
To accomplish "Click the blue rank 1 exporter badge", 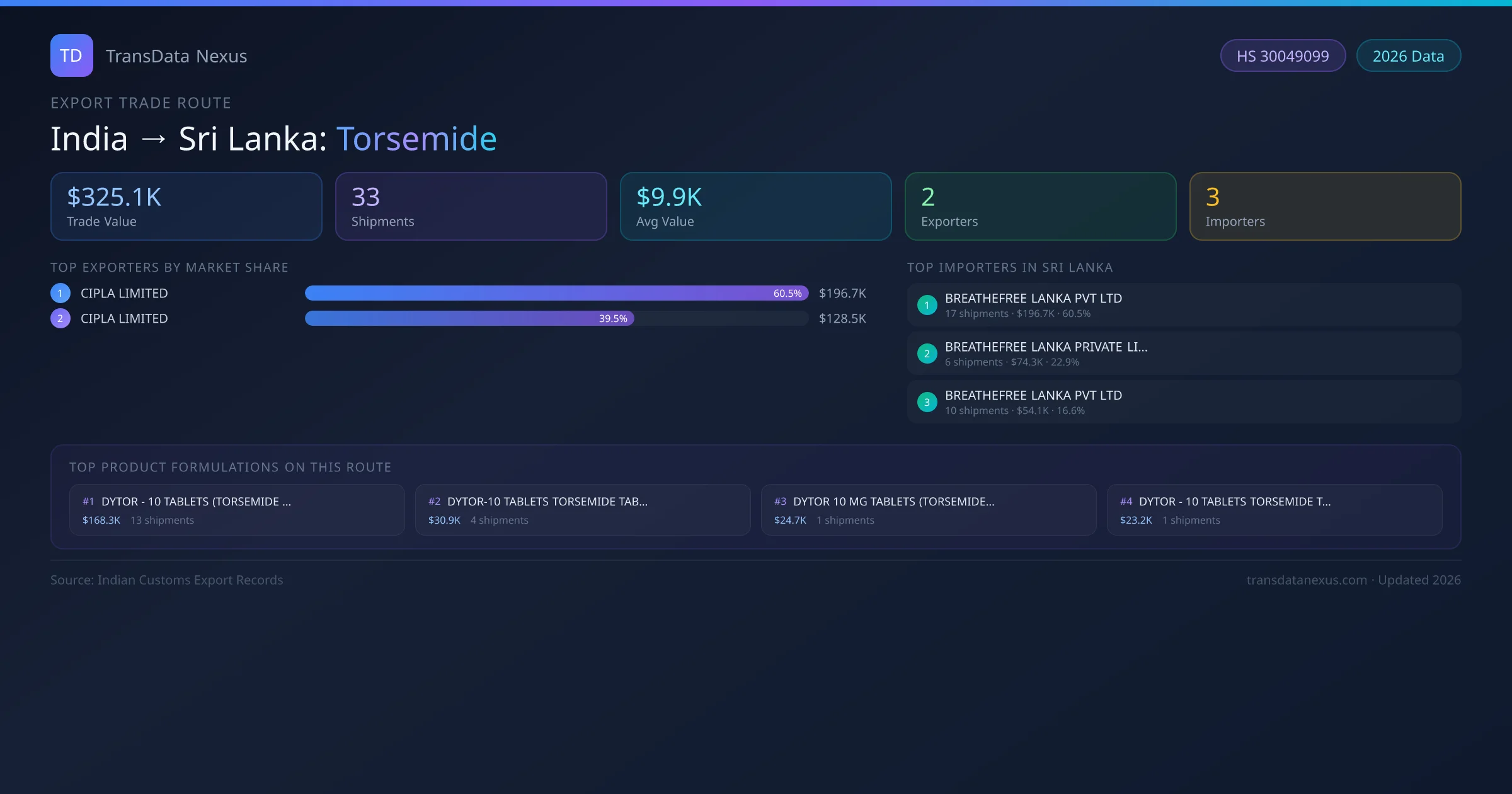I will (60, 293).
